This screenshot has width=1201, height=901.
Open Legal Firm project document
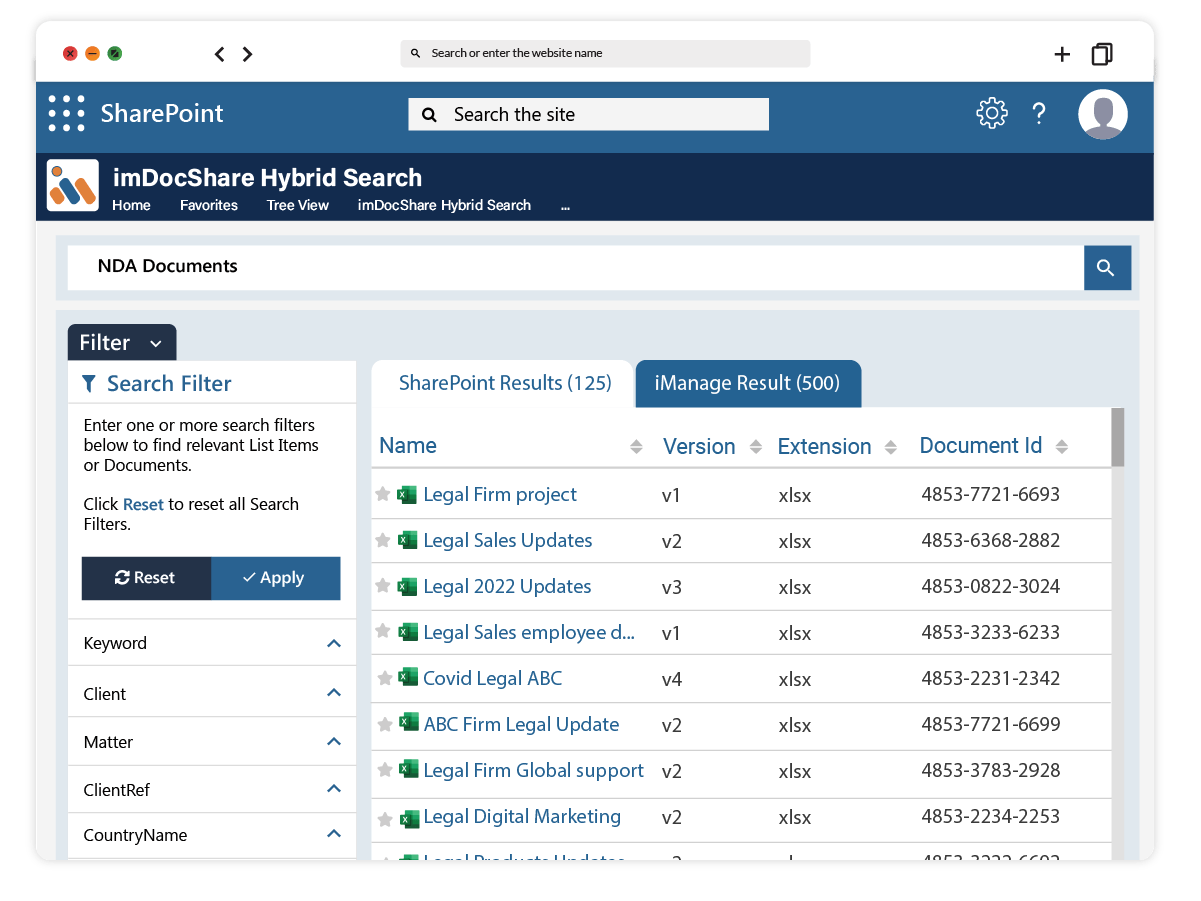[500, 494]
